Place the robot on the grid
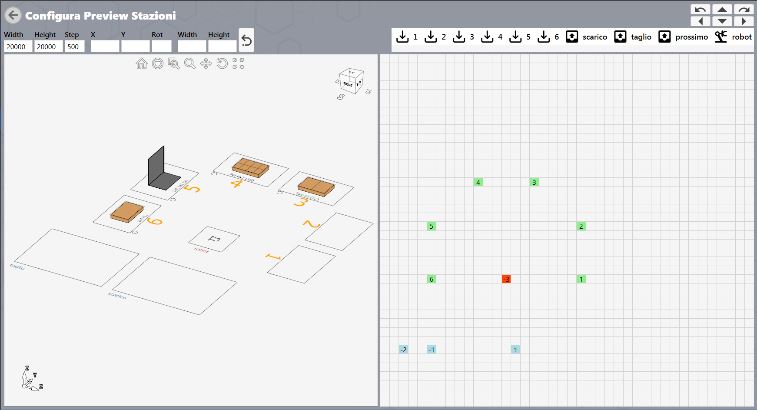757x410 pixels. 733,37
